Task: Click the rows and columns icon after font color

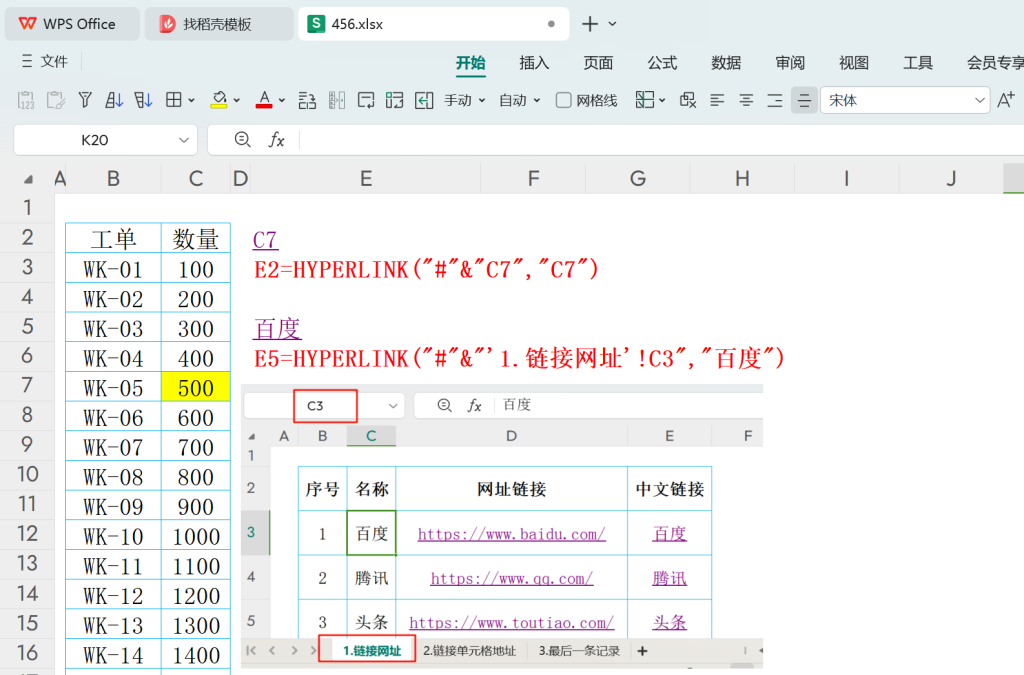Action: [x=307, y=100]
